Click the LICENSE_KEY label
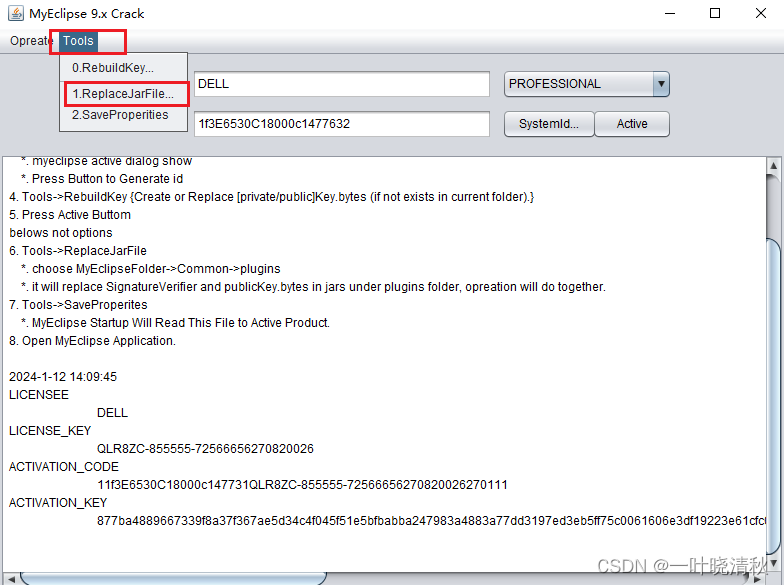 (x=50, y=431)
